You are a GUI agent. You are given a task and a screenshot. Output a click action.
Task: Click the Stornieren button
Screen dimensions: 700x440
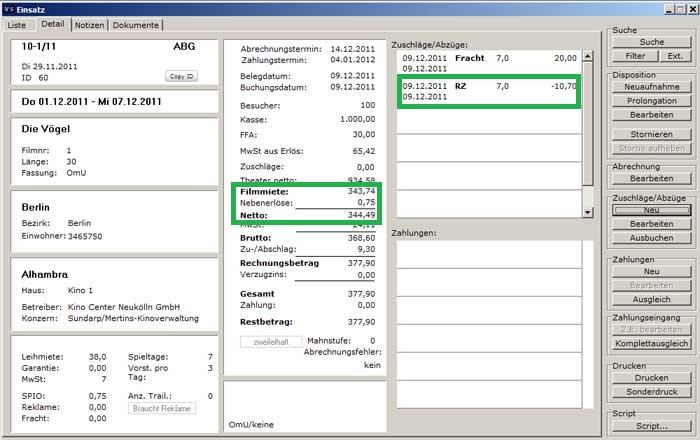pos(651,134)
